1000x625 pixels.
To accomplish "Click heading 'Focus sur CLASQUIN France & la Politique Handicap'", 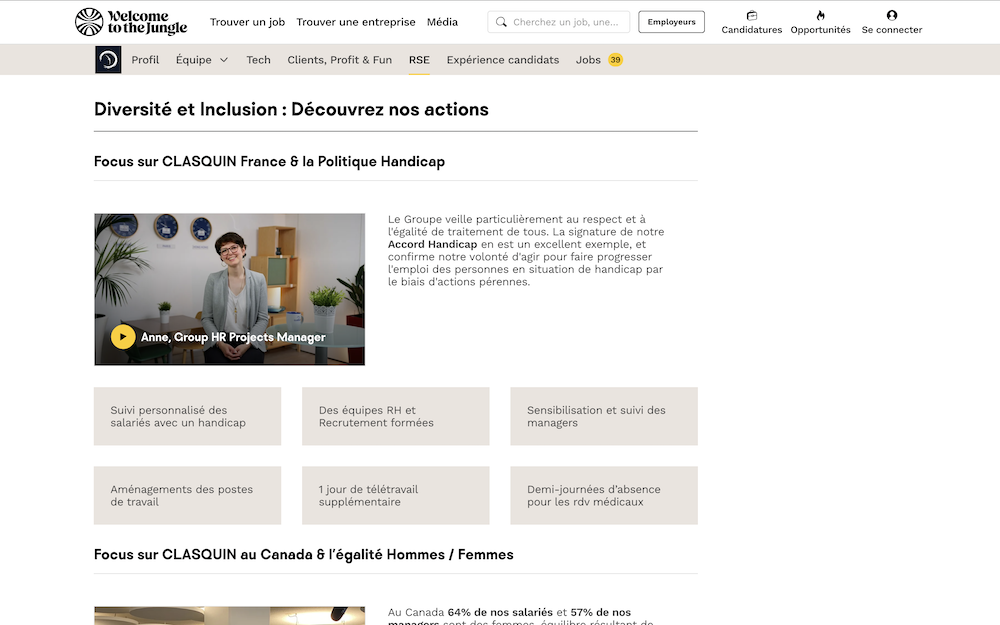I will (x=269, y=162).
